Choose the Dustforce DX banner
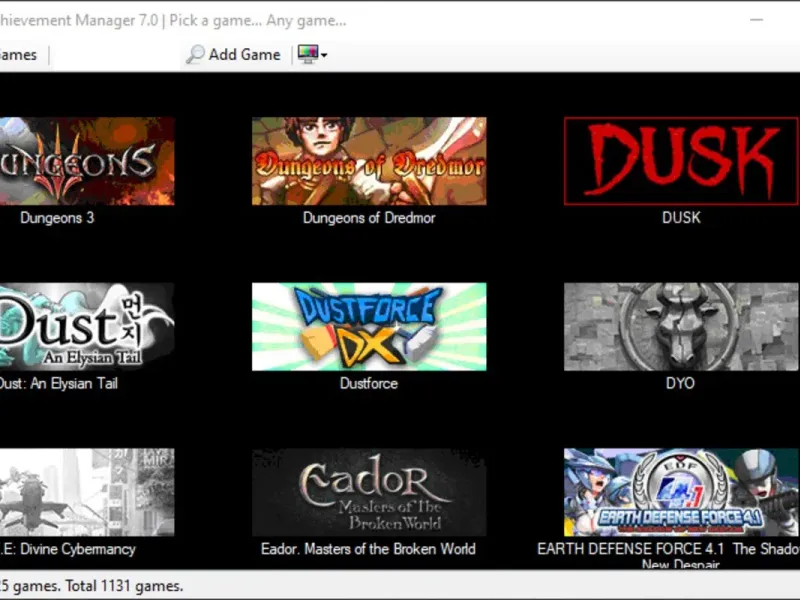This screenshot has width=800, height=600. click(x=369, y=327)
